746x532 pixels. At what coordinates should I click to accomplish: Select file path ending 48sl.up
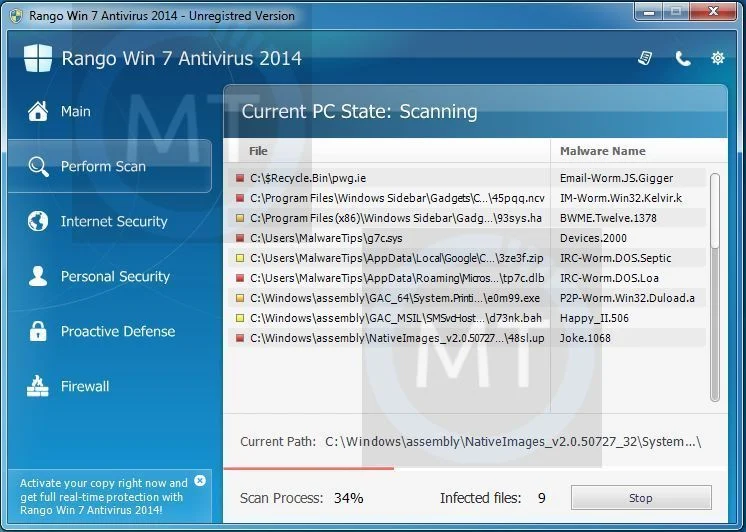pos(397,338)
